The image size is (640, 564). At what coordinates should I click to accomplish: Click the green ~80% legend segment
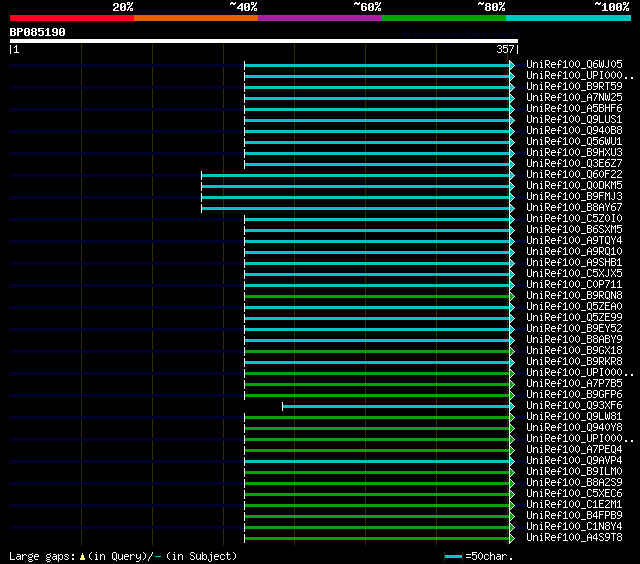click(x=443, y=18)
